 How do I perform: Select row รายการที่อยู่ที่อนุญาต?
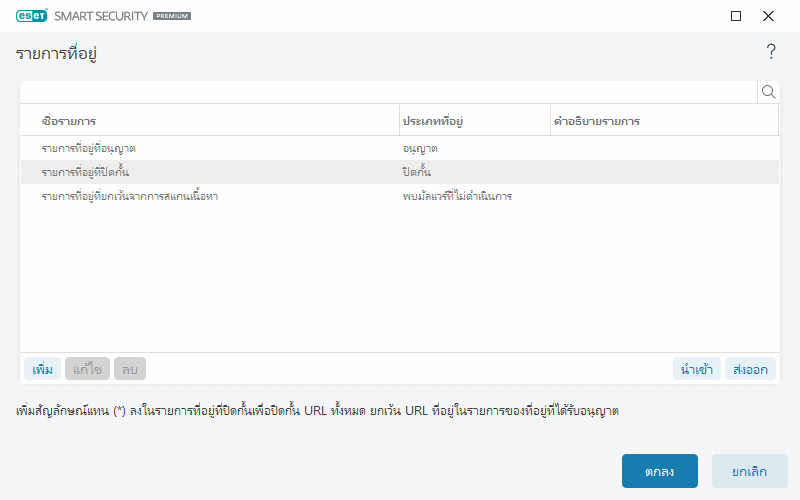[x=399, y=148]
